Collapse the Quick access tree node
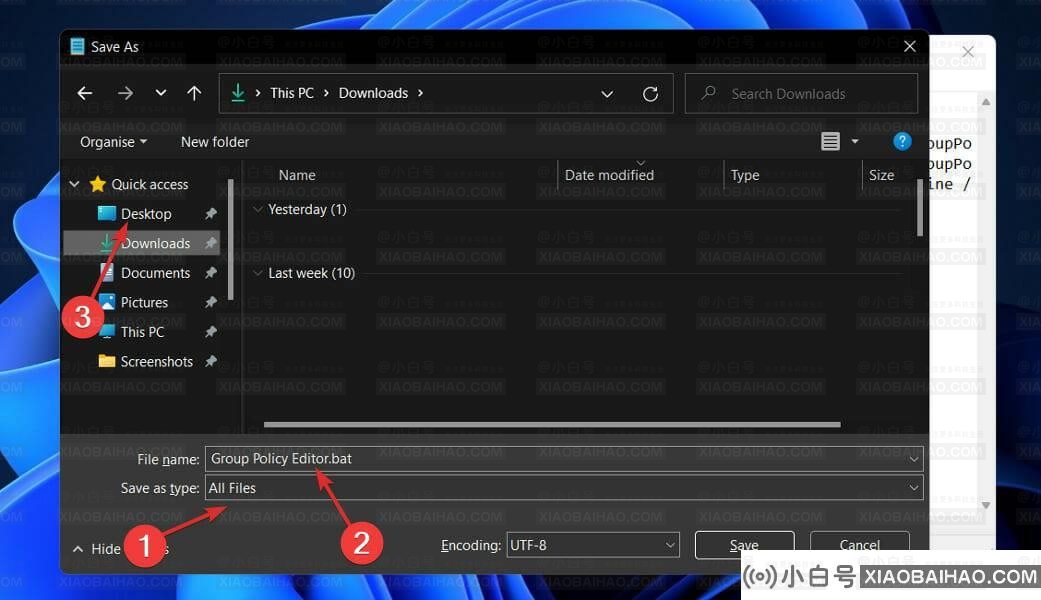 (x=74, y=184)
